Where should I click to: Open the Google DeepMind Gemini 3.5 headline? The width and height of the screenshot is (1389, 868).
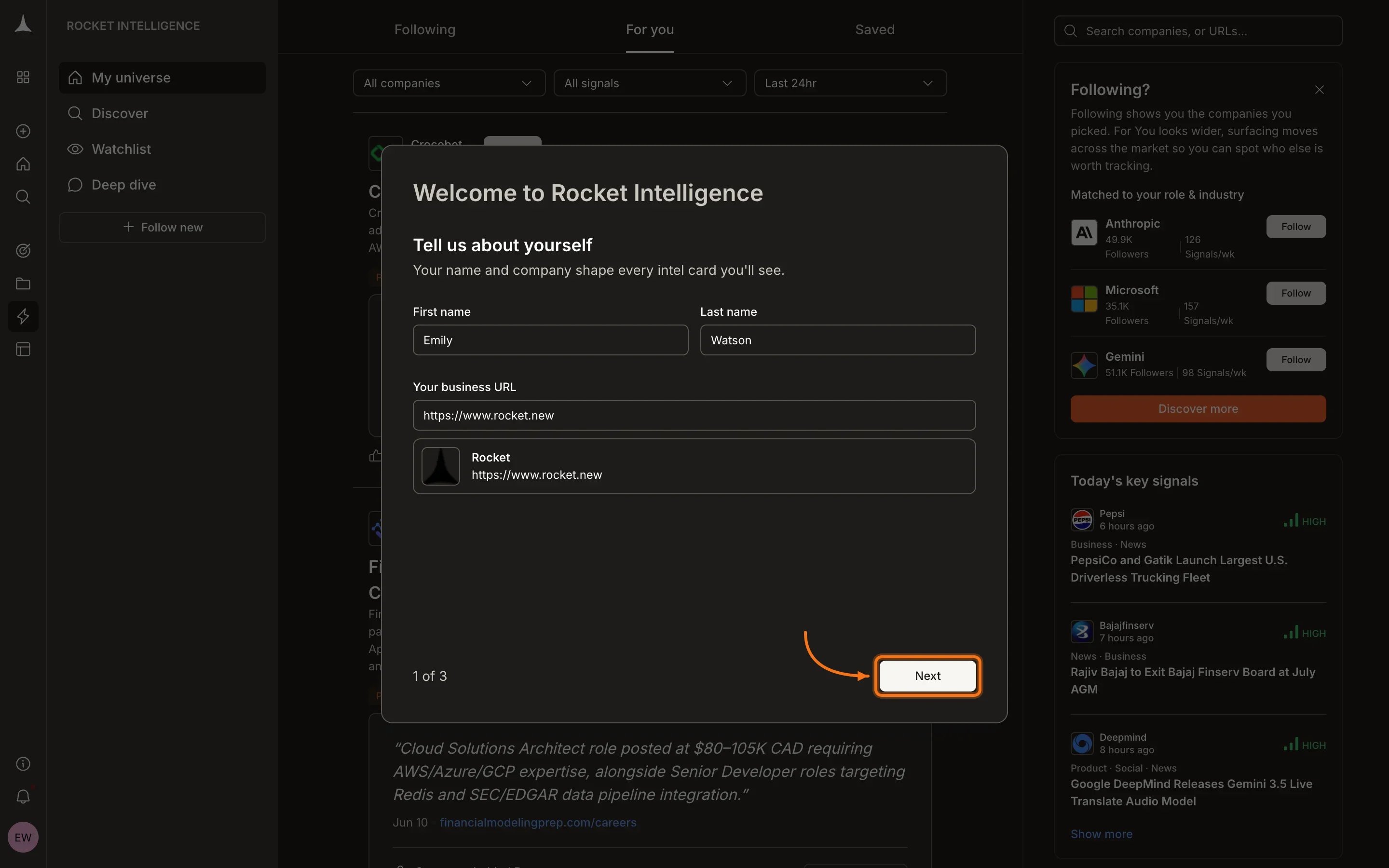click(x=1192, y=792)
